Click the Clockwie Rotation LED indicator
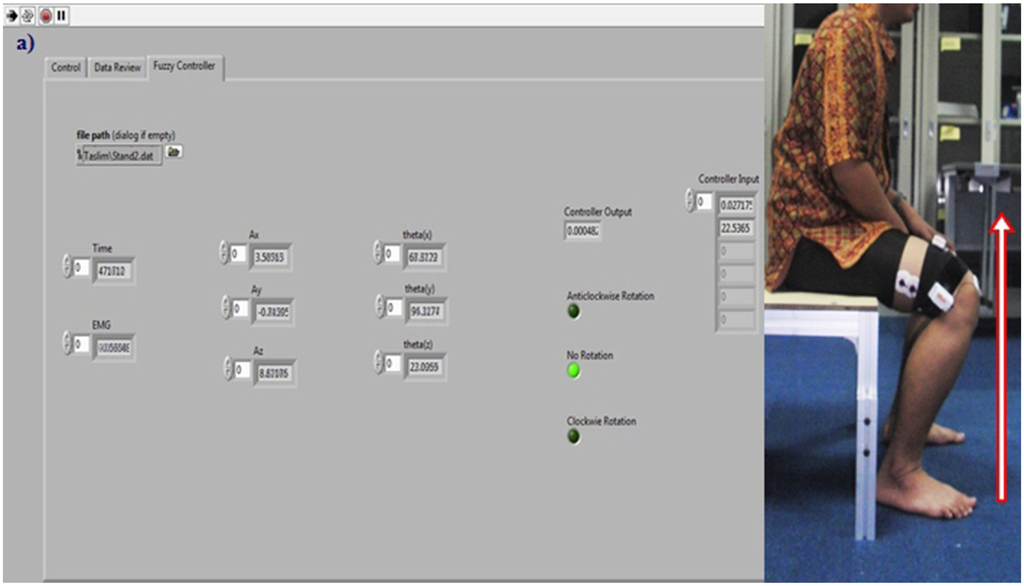 pos(574,436)
